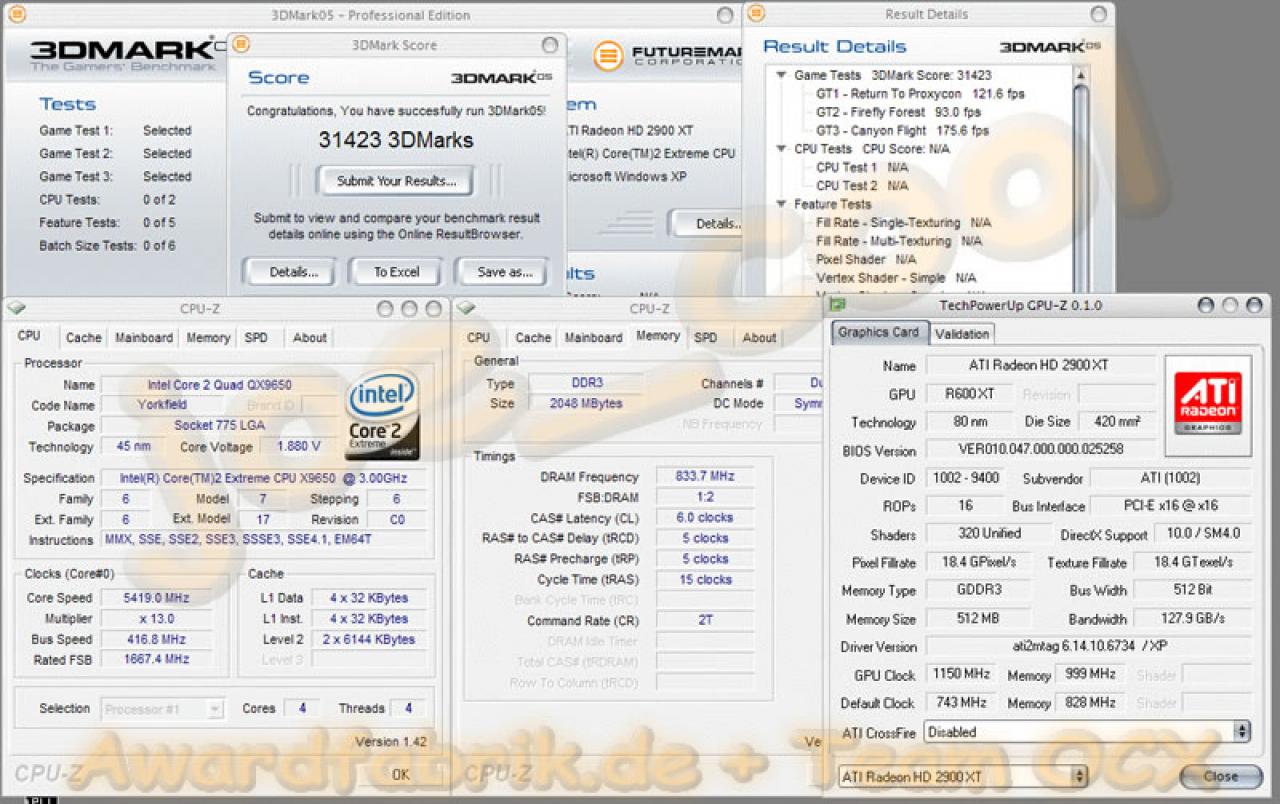1280x804 pixels.
Task: Click Bandwidth 127.9 GB/s field
Action: click(x=1193, y=619)
